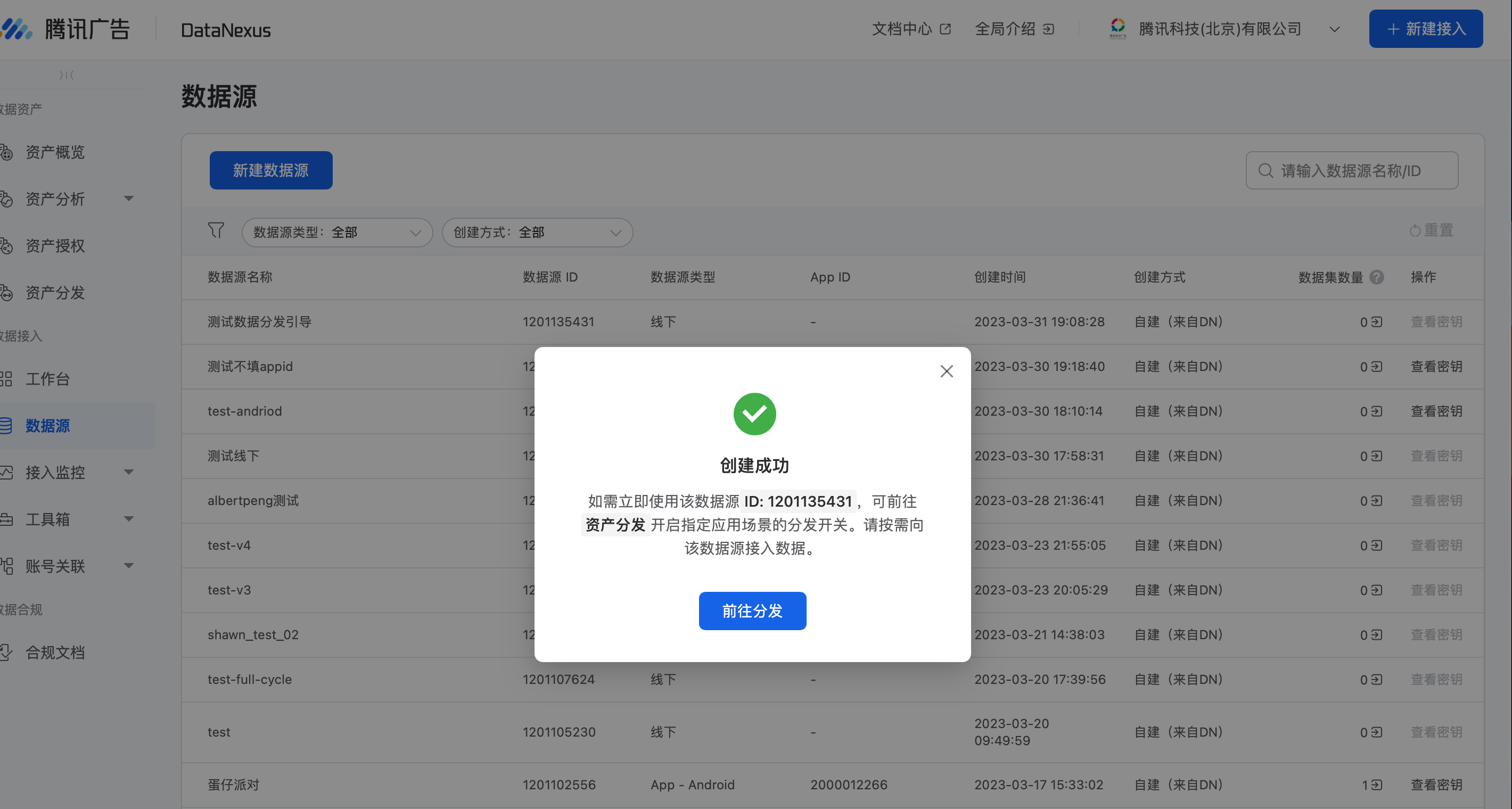This screenshot has height=809, width=1512.
Task: Open dataset count icon for 测试数据分发引导 row
Action: click(x=1376, y=322)
